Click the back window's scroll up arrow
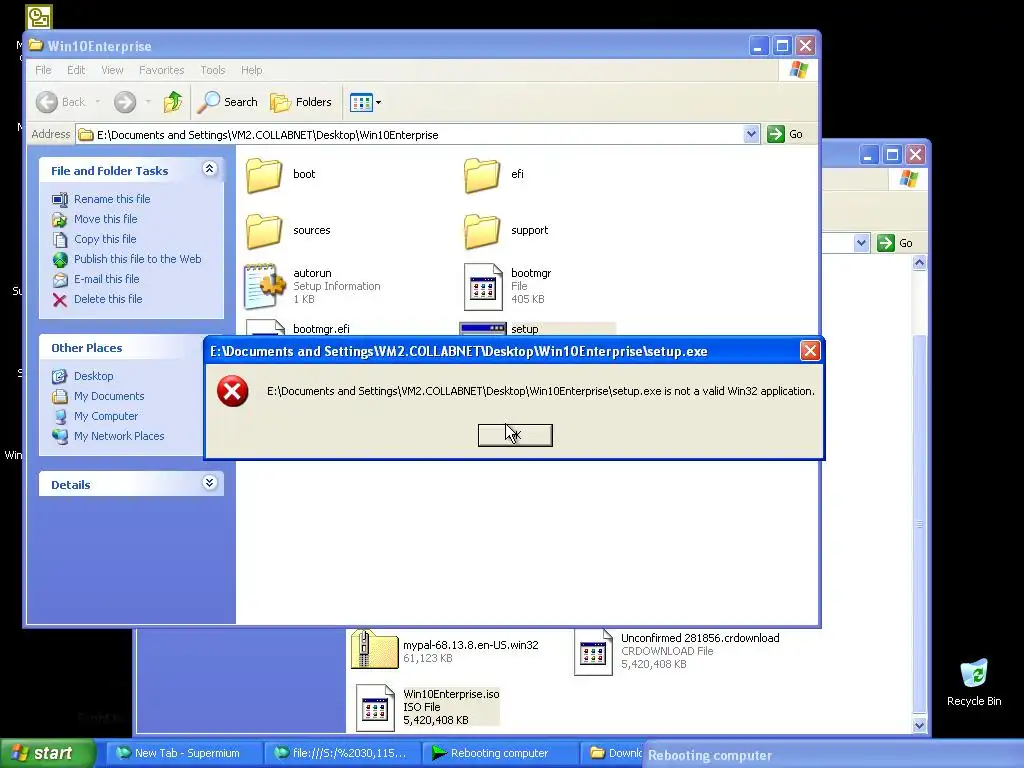 (920, 263)
